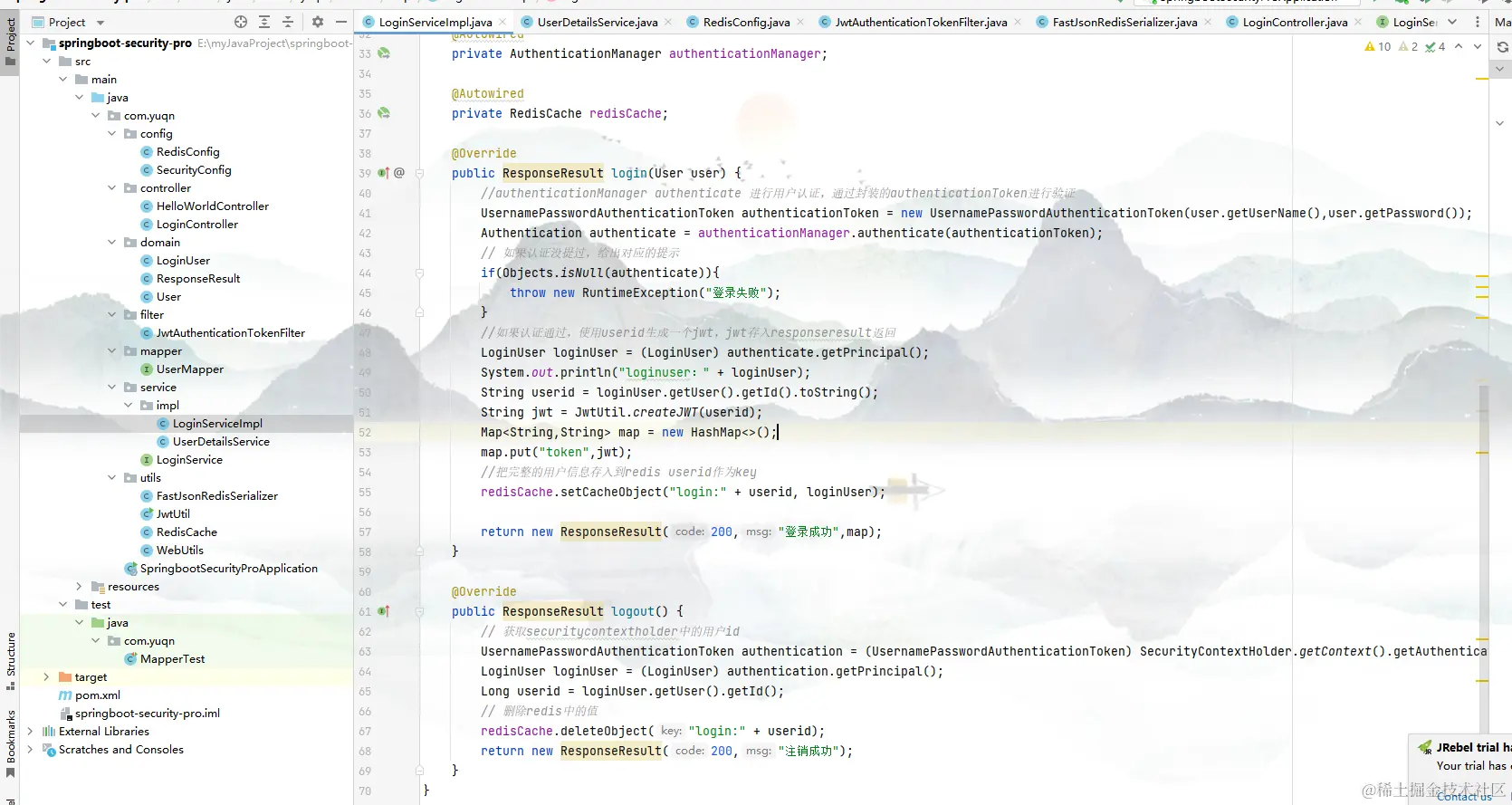The height and width of the screenshot is (805, 1512).
Task: Switch to JwtAuthenticationTokenFilter.java tab
Action: pyautogui.click(x=921, y=22)
